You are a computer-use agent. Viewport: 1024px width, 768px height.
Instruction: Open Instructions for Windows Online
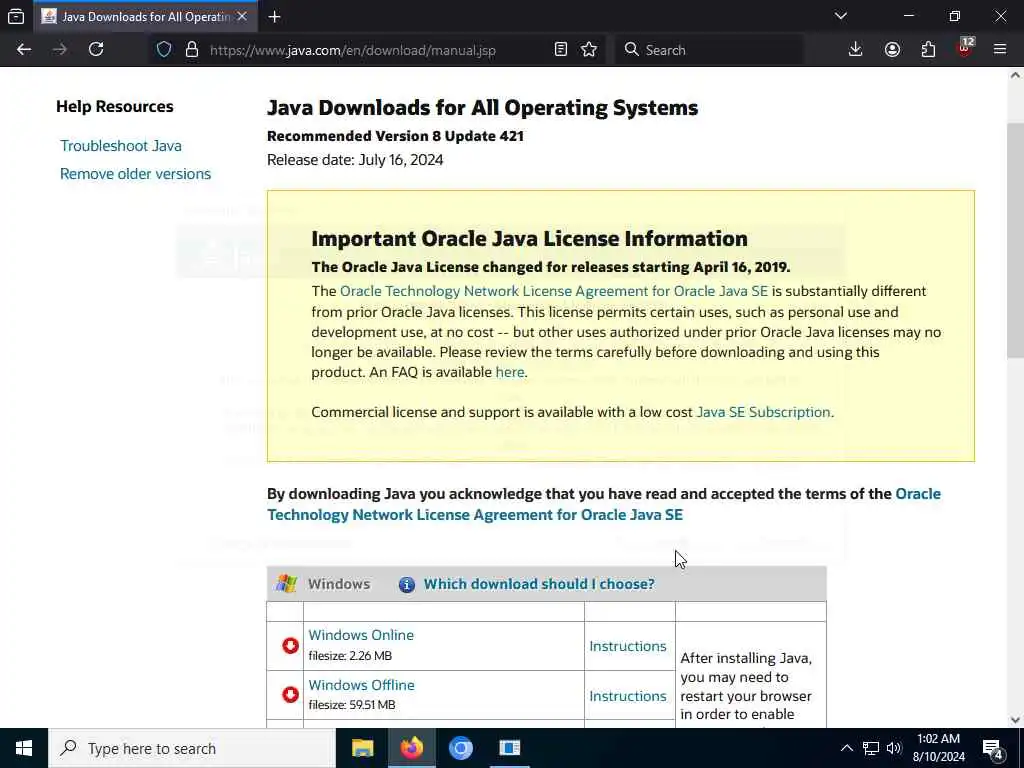pos(628,646)
